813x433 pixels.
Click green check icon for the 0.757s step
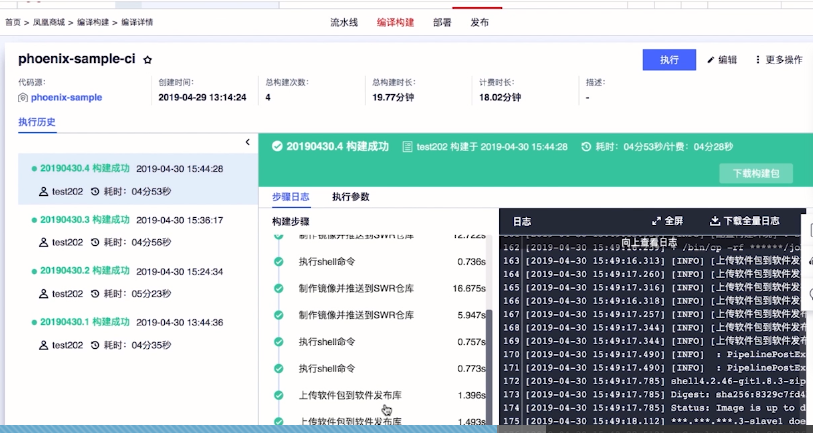[279, 342]
